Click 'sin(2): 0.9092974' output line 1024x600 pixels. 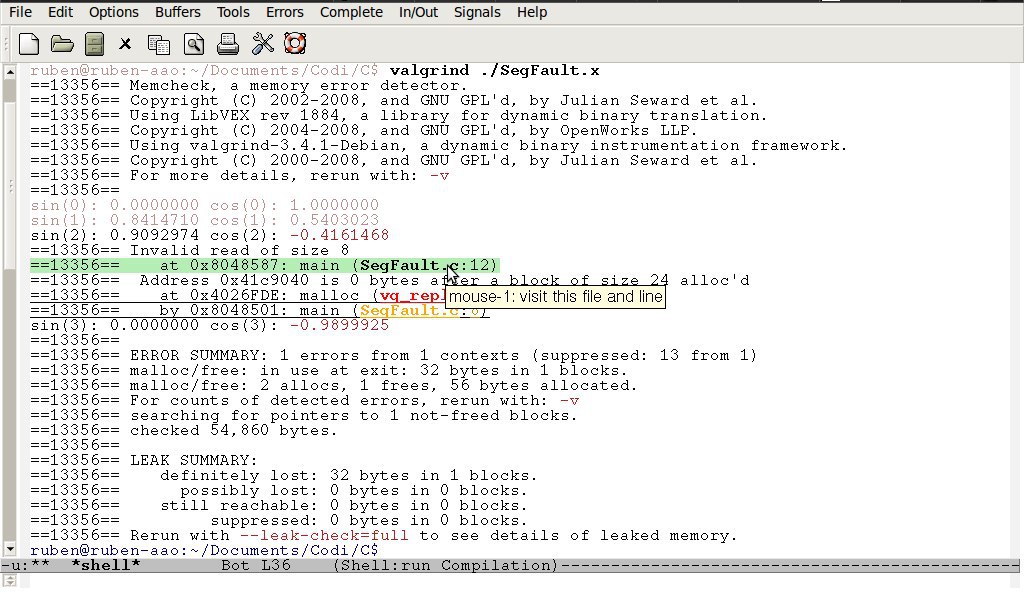(x=210, y=236)
